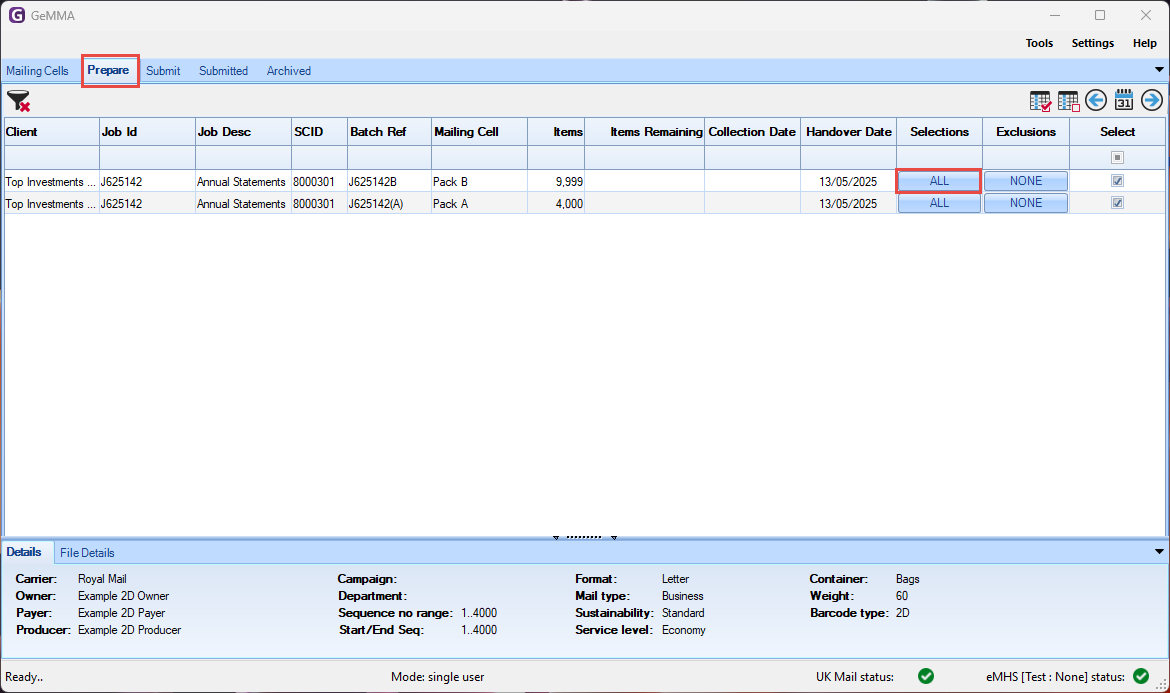Clear filters with the funnel icon

click(x=18, y=101)
